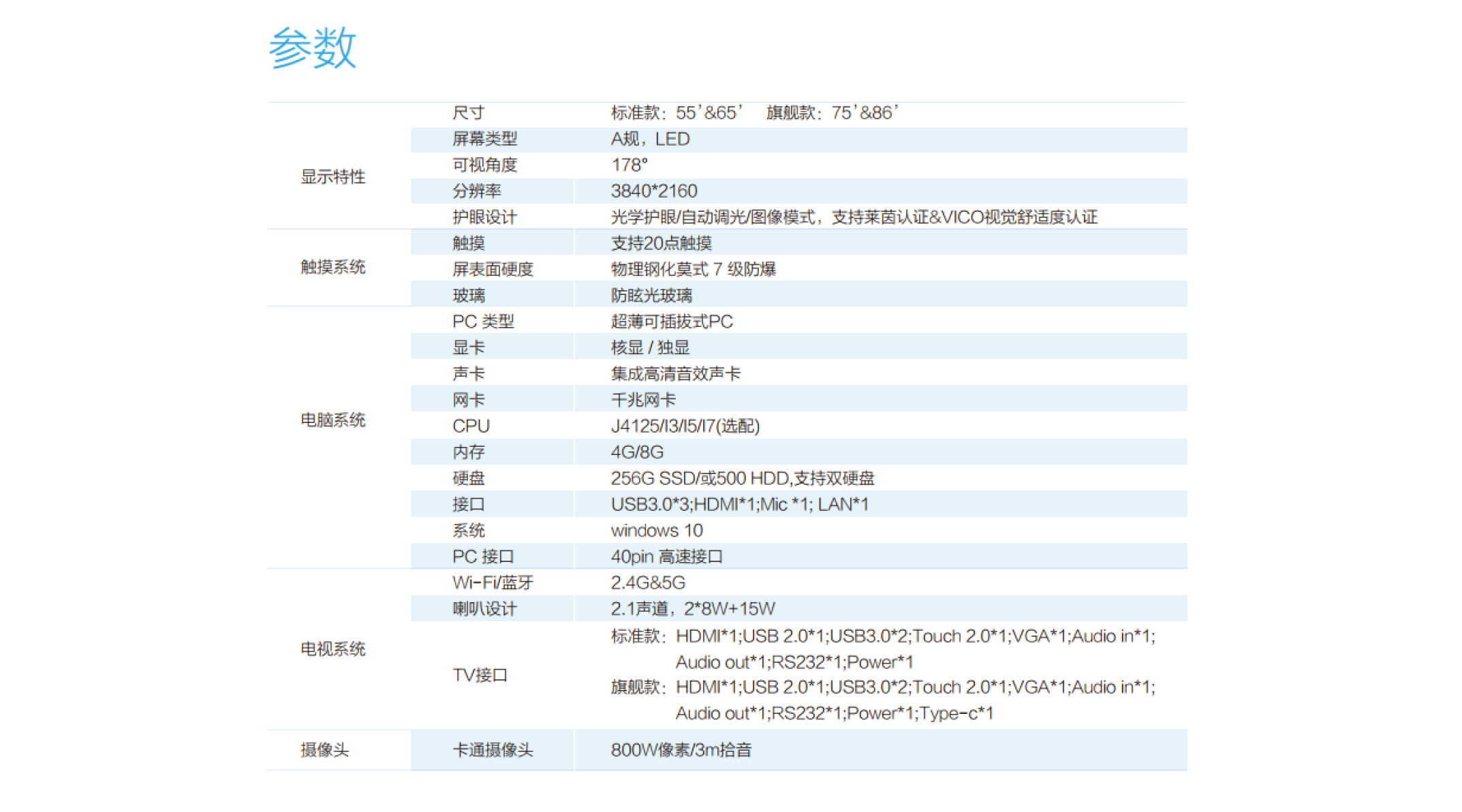
Task: Click the 声卡 row label
Action: [469, 374]
